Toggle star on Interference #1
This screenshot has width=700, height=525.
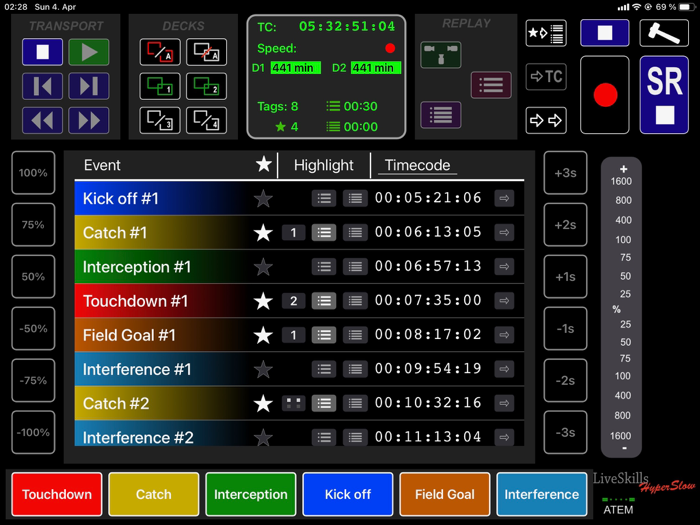tap(263, 369)
